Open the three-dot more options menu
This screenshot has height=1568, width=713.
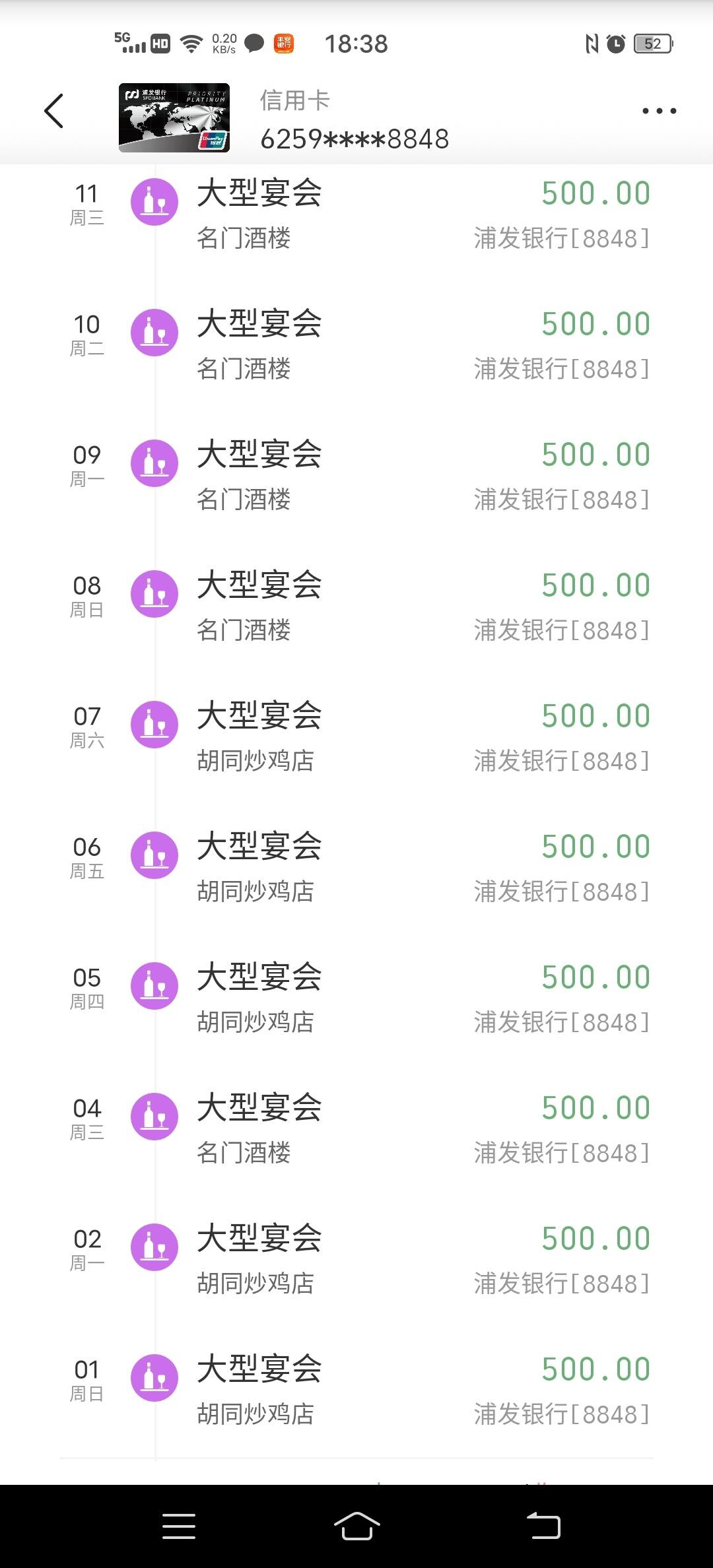[x=659, y=111]
